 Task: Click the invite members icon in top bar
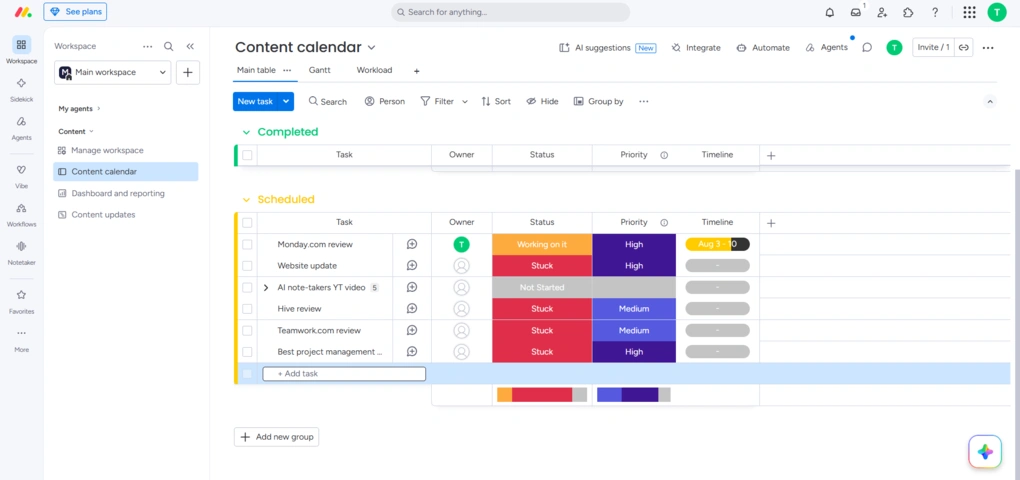click(x=882, y=12)
